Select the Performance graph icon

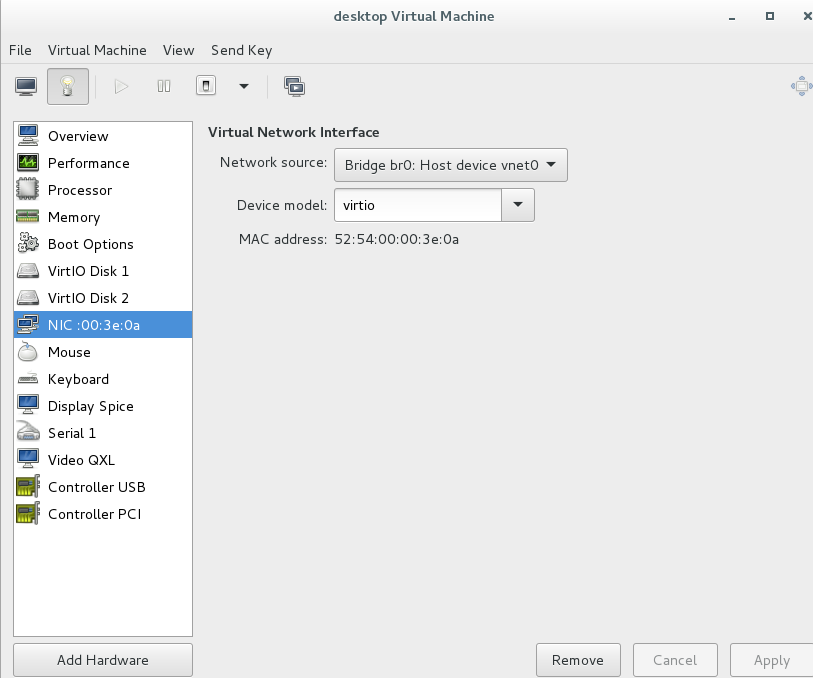(x=28, y=163)
